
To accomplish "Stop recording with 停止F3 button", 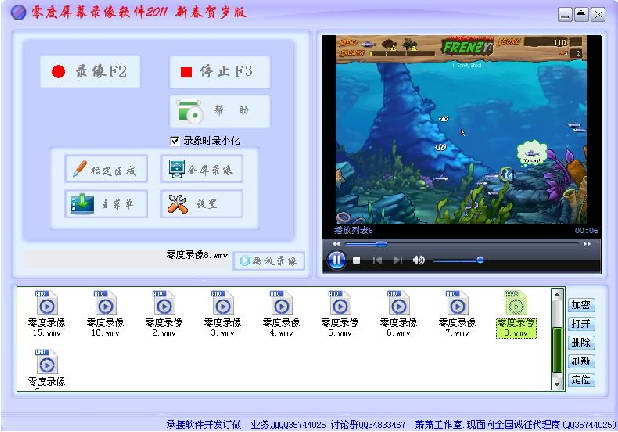I will [x=220, y=72].
